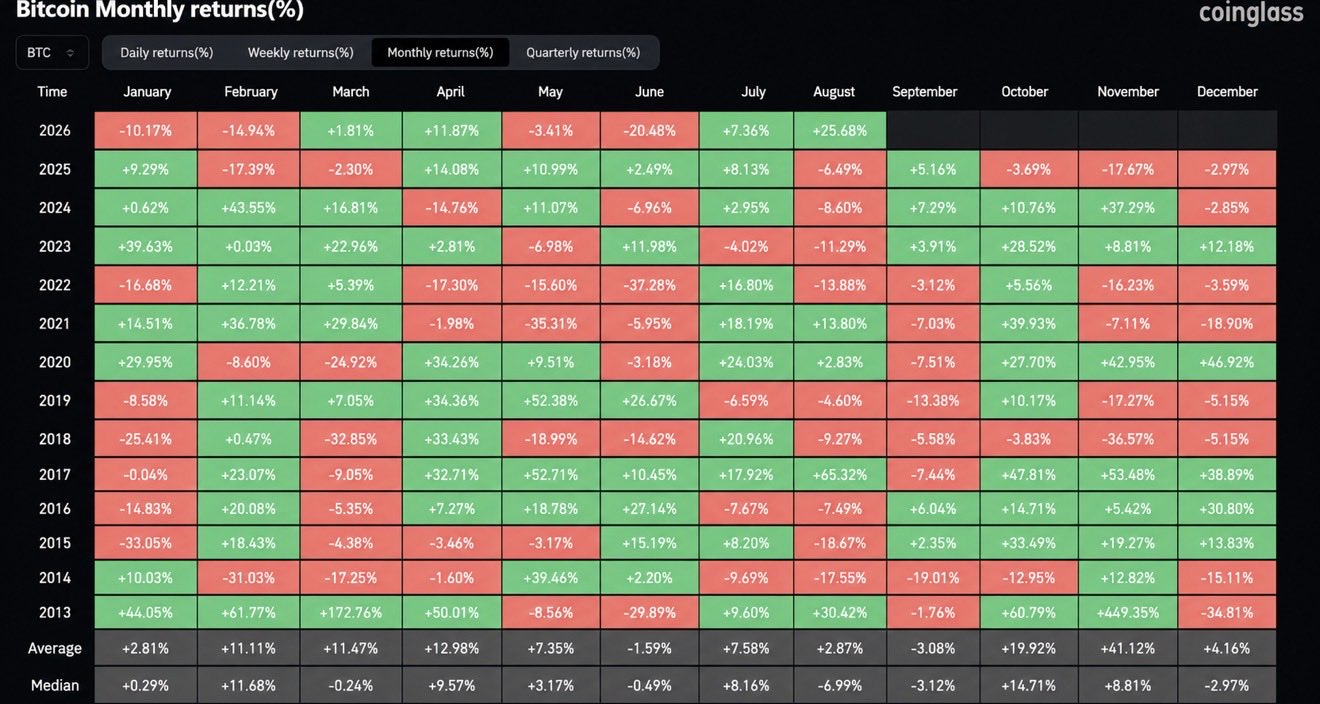Click the 2022 June -37.28% cell
This screenshot has width=1320, height=704.
pyautogui.click(x=650, y=285)
